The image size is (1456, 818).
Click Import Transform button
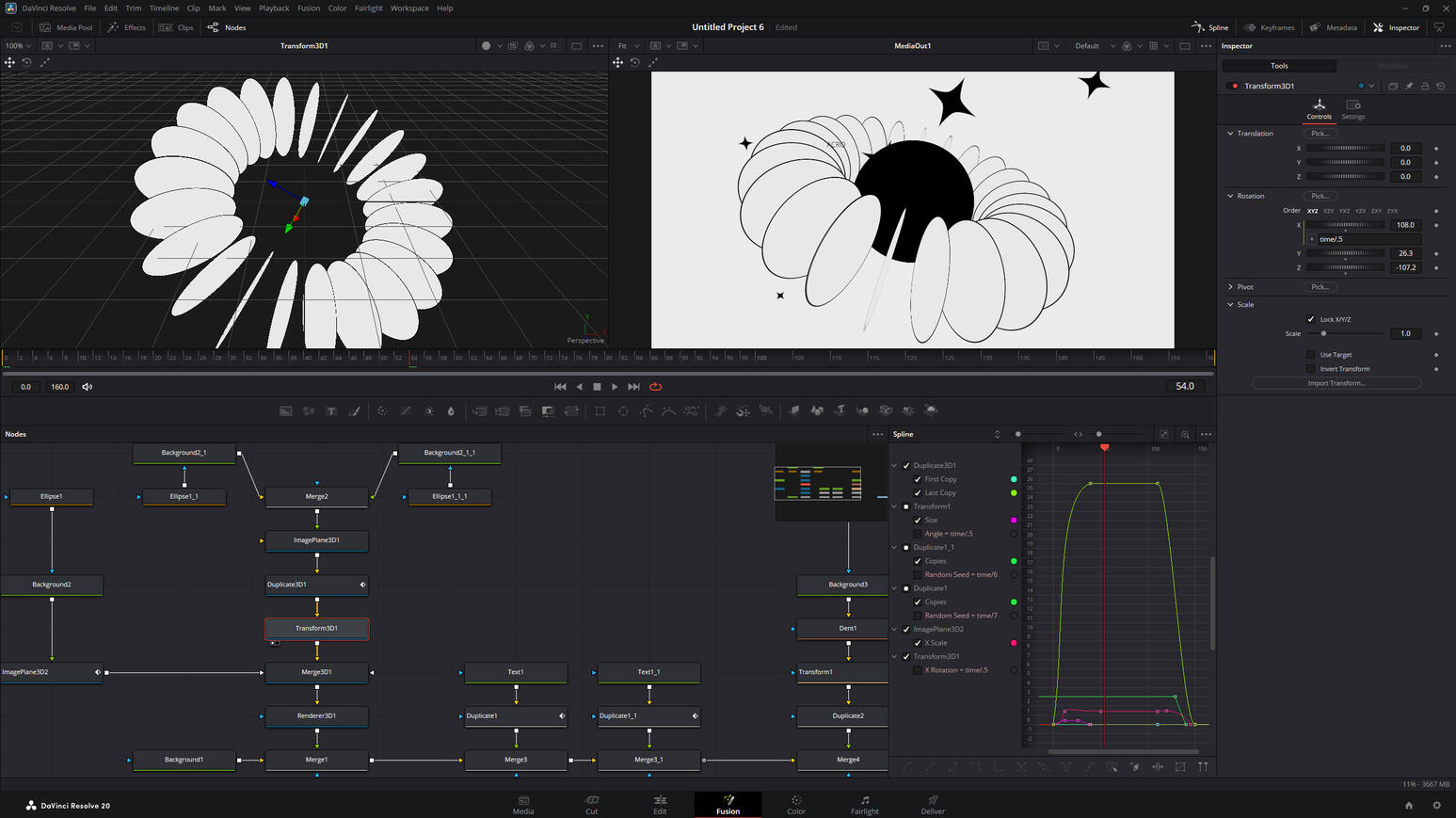1336,383
